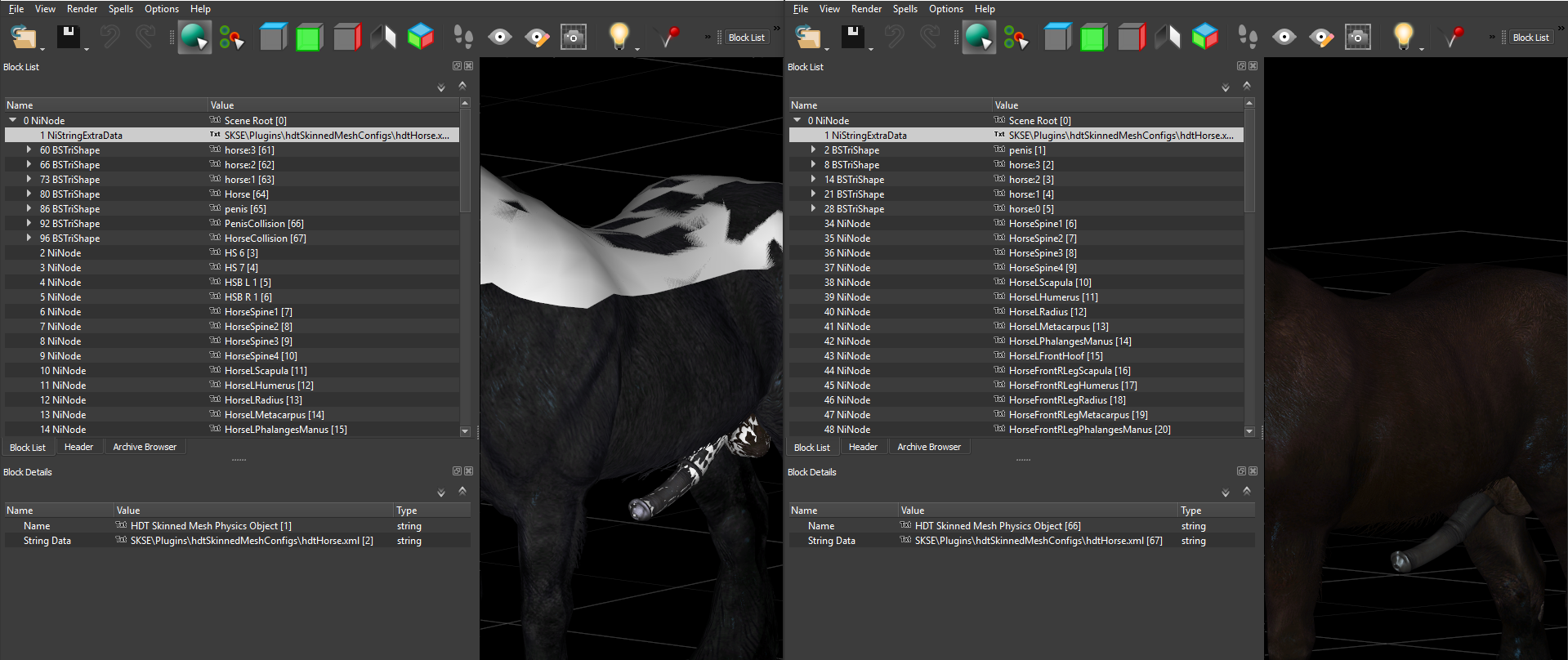The image size is (1568, 660).
Task: Toggle eye with pencil icon, right window
Action: tap(1321, 37)
